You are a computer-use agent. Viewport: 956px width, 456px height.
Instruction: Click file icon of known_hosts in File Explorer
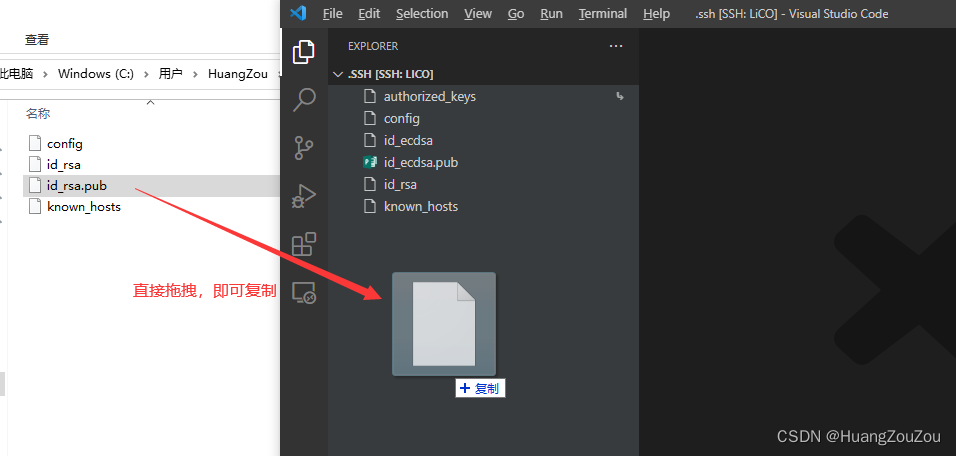click(36, 206)
